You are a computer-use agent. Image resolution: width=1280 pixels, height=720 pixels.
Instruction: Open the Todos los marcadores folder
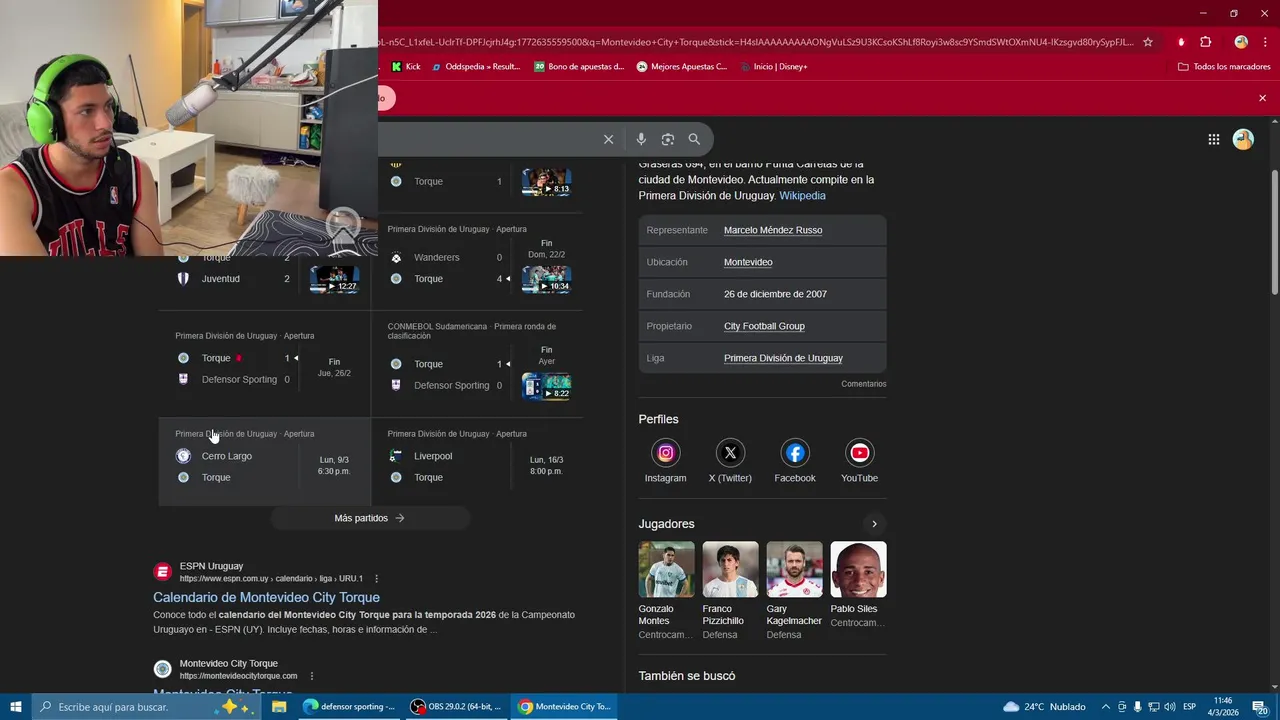(x=1224, y=67)
